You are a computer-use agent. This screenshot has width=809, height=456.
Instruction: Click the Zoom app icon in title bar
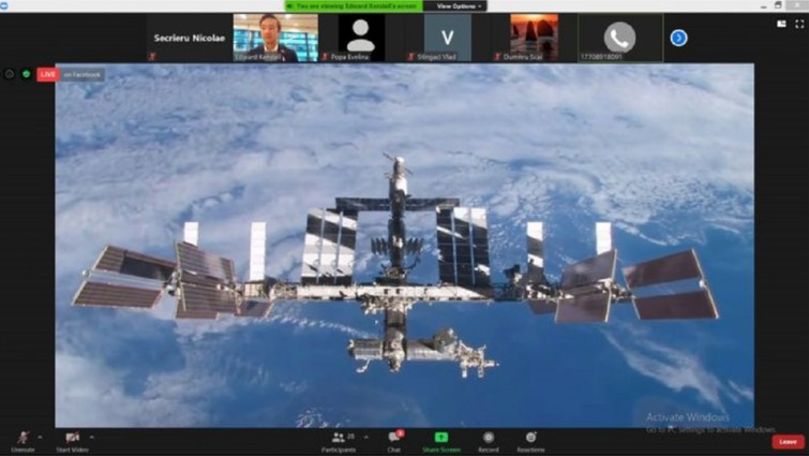(4, 5)
